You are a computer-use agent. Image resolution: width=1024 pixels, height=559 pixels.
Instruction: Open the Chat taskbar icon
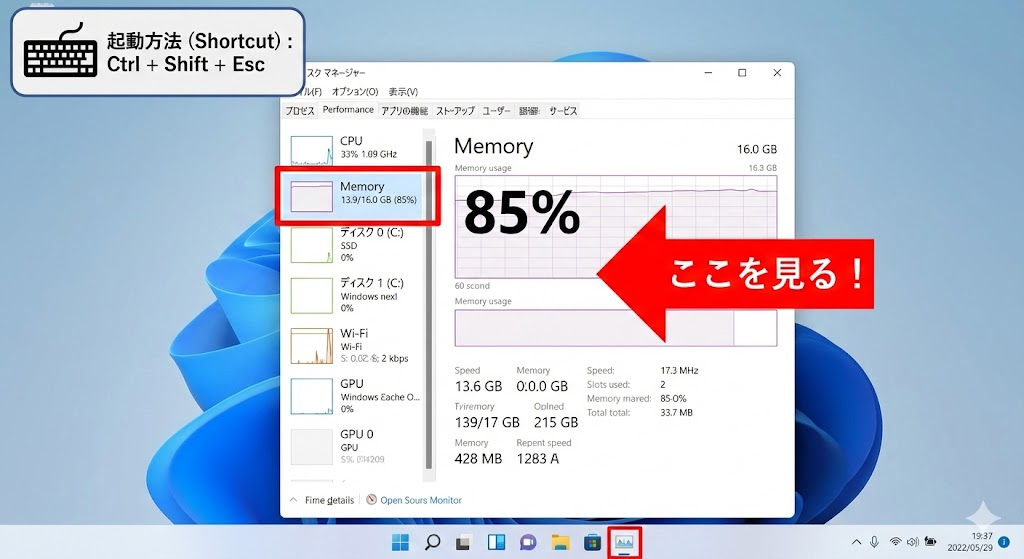coord(528,542)
